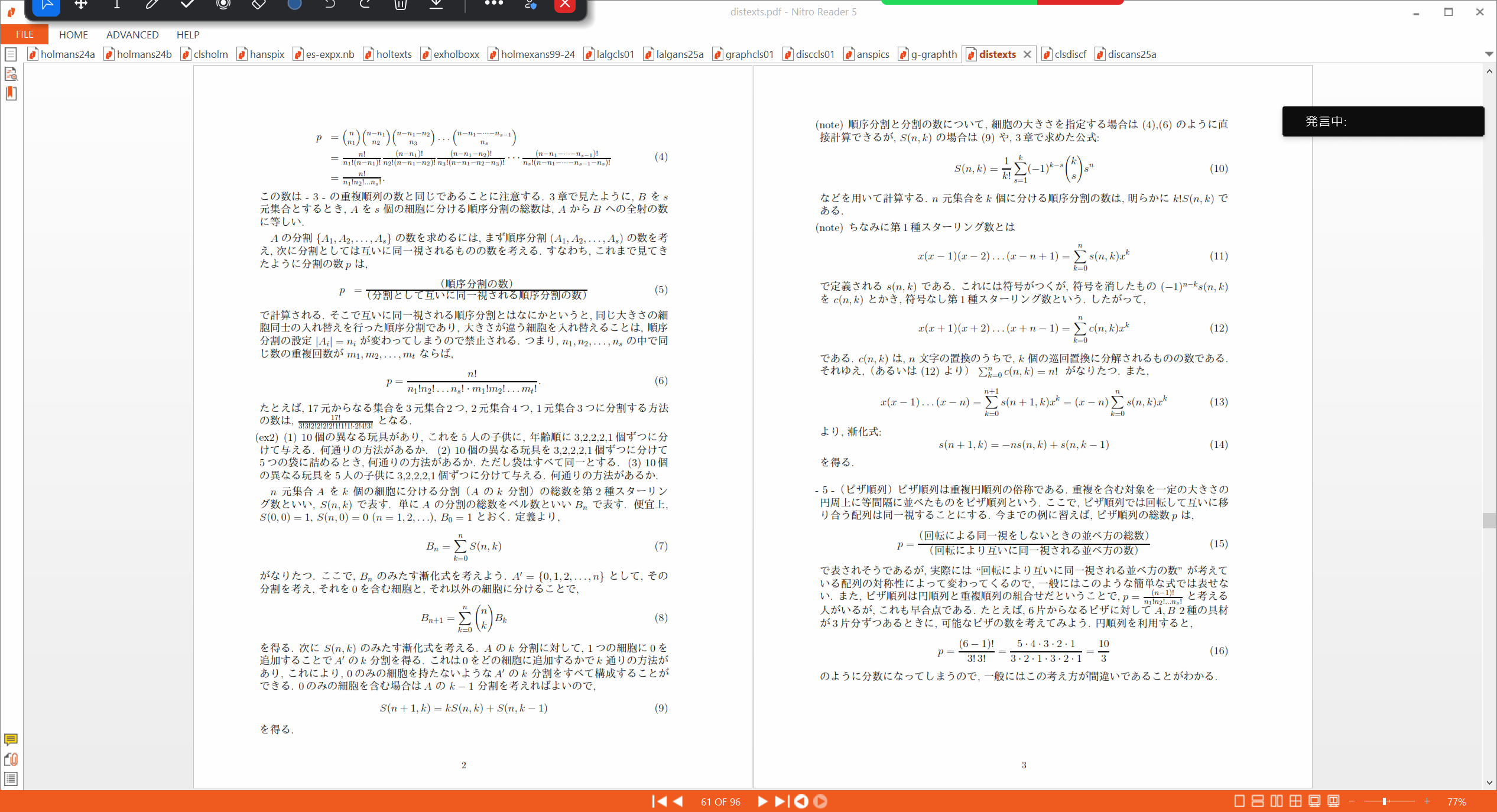Switch to the anspics document tab
Viewport: 1497px width, 812px height.
[866, 54]
